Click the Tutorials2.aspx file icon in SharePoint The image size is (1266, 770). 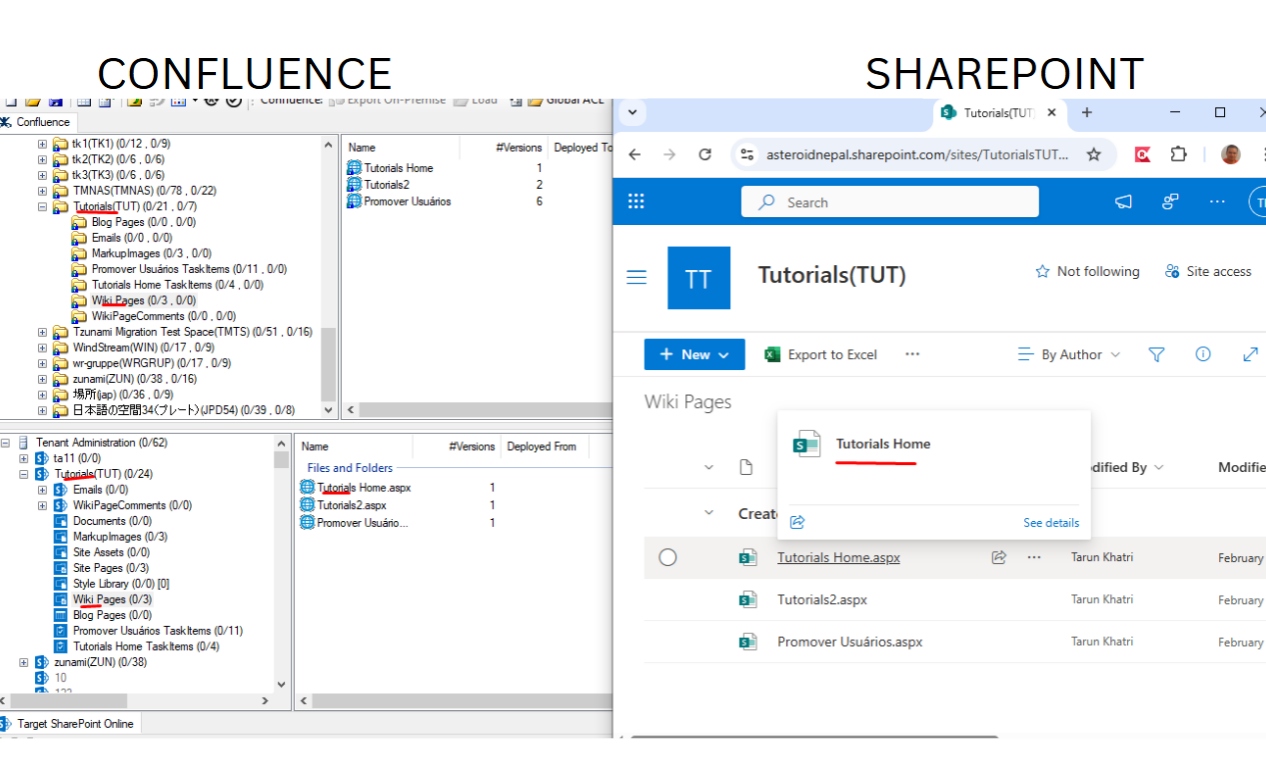coord(747,600)
